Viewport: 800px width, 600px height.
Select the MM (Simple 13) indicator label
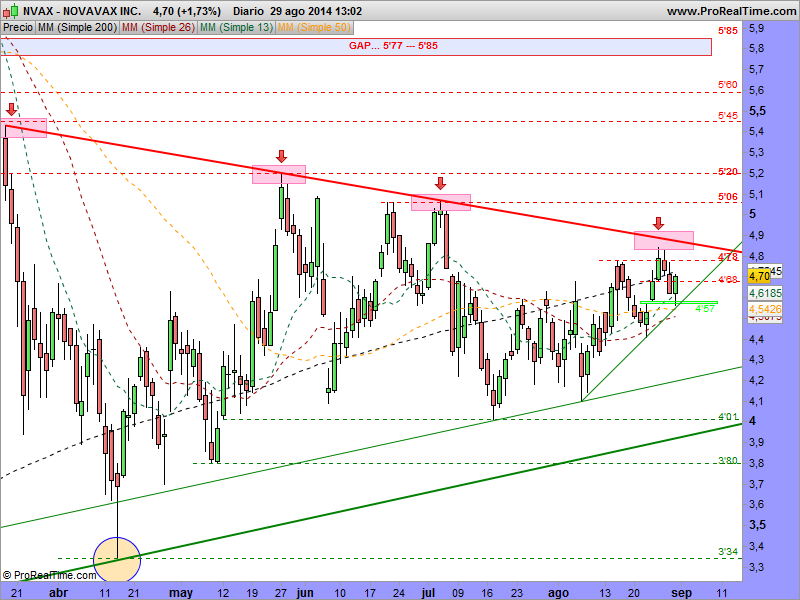(236, 28)
